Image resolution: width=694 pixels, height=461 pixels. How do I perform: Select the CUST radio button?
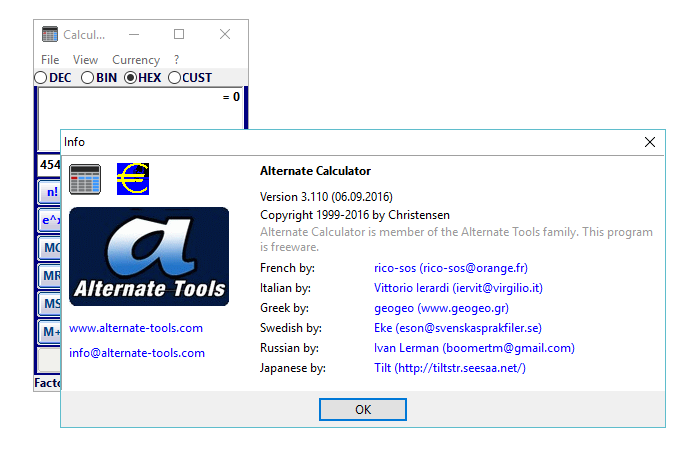pyautogui.click(x=190, y=78)
